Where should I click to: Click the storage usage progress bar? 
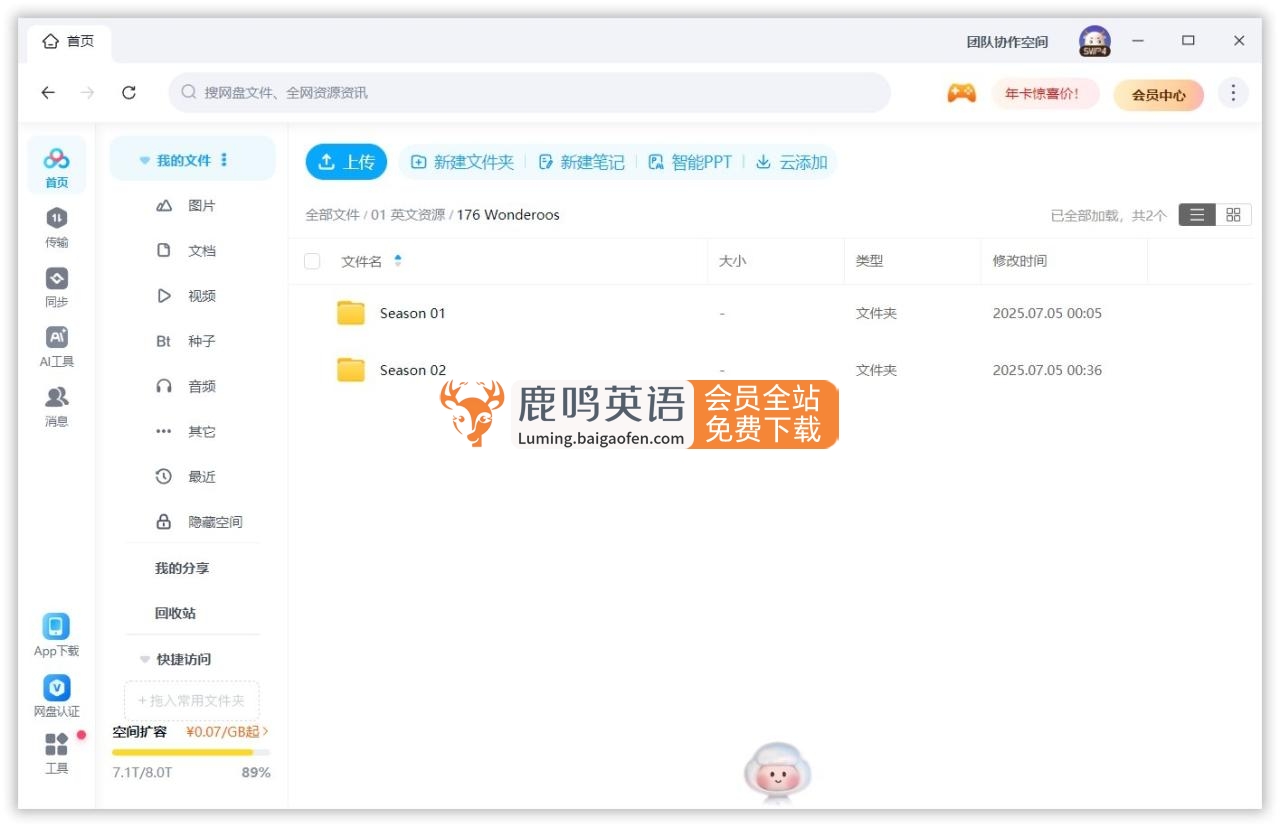click(x=190, y=753)
